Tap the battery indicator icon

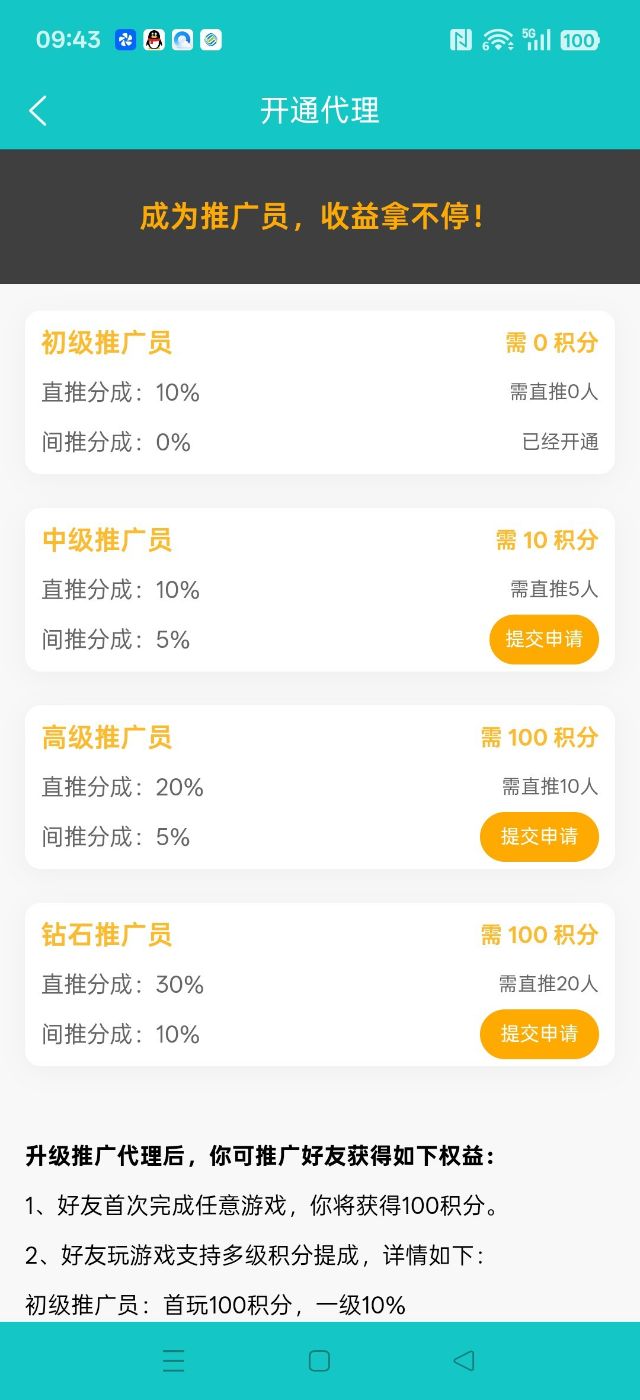(x=579, y=40)
